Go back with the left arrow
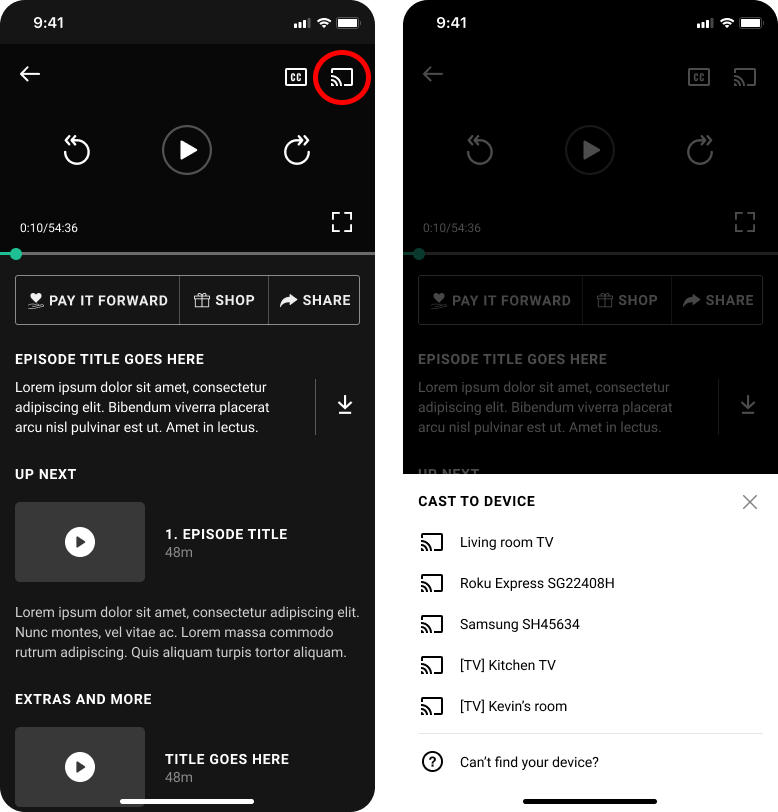This screenshot has height=812, width=778. [x=30, y=74]
